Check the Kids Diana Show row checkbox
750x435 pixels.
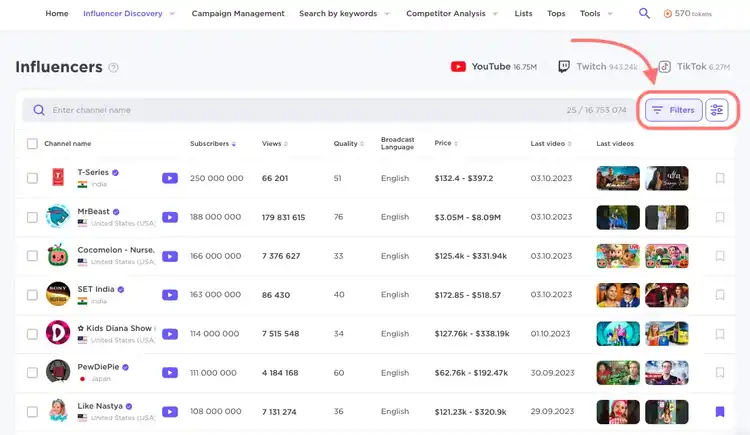pos(32,334)
